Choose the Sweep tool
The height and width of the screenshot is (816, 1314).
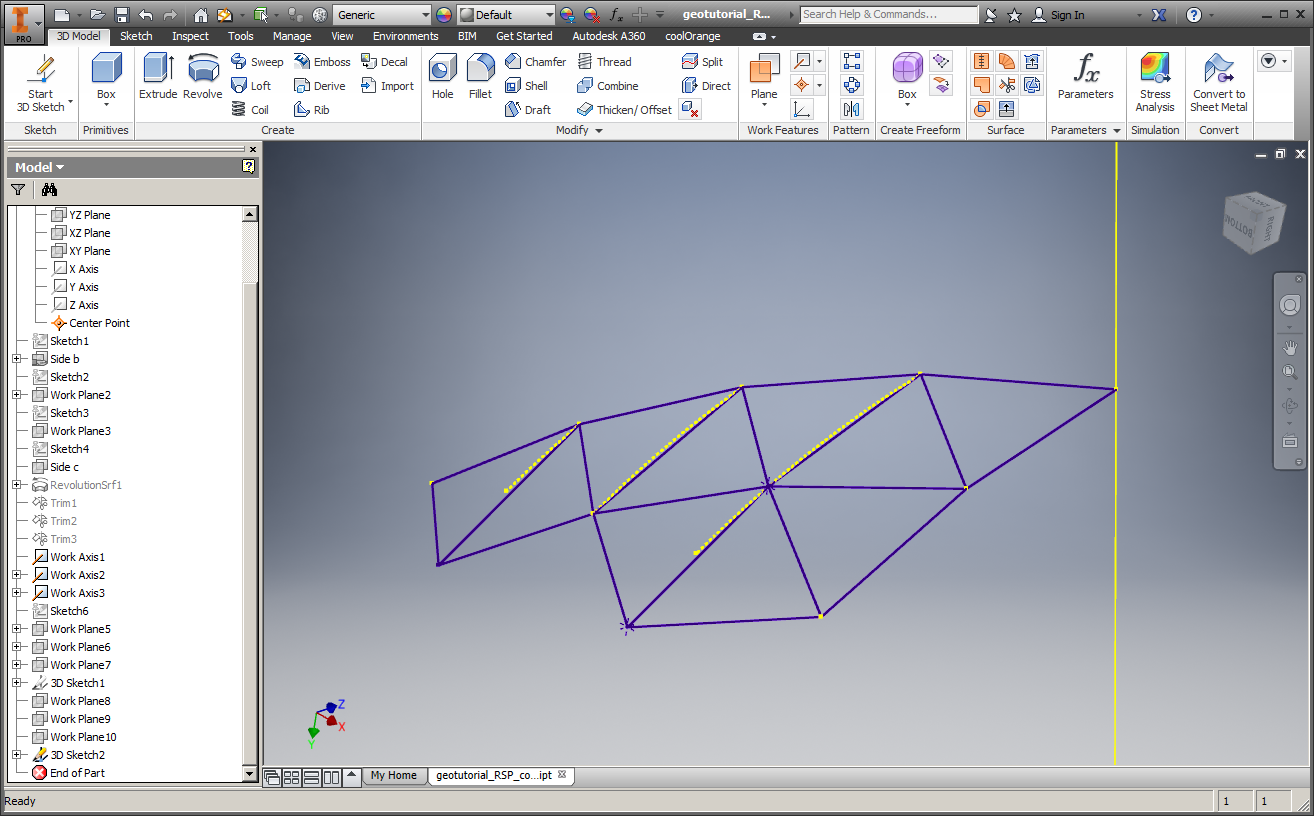pyautogui.click(x=257, y=62)
